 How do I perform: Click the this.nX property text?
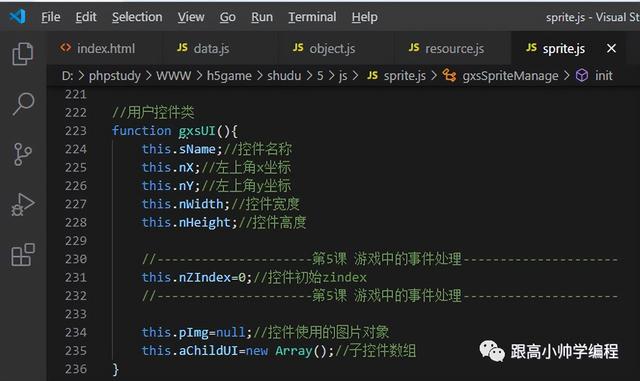pos(168,167)
